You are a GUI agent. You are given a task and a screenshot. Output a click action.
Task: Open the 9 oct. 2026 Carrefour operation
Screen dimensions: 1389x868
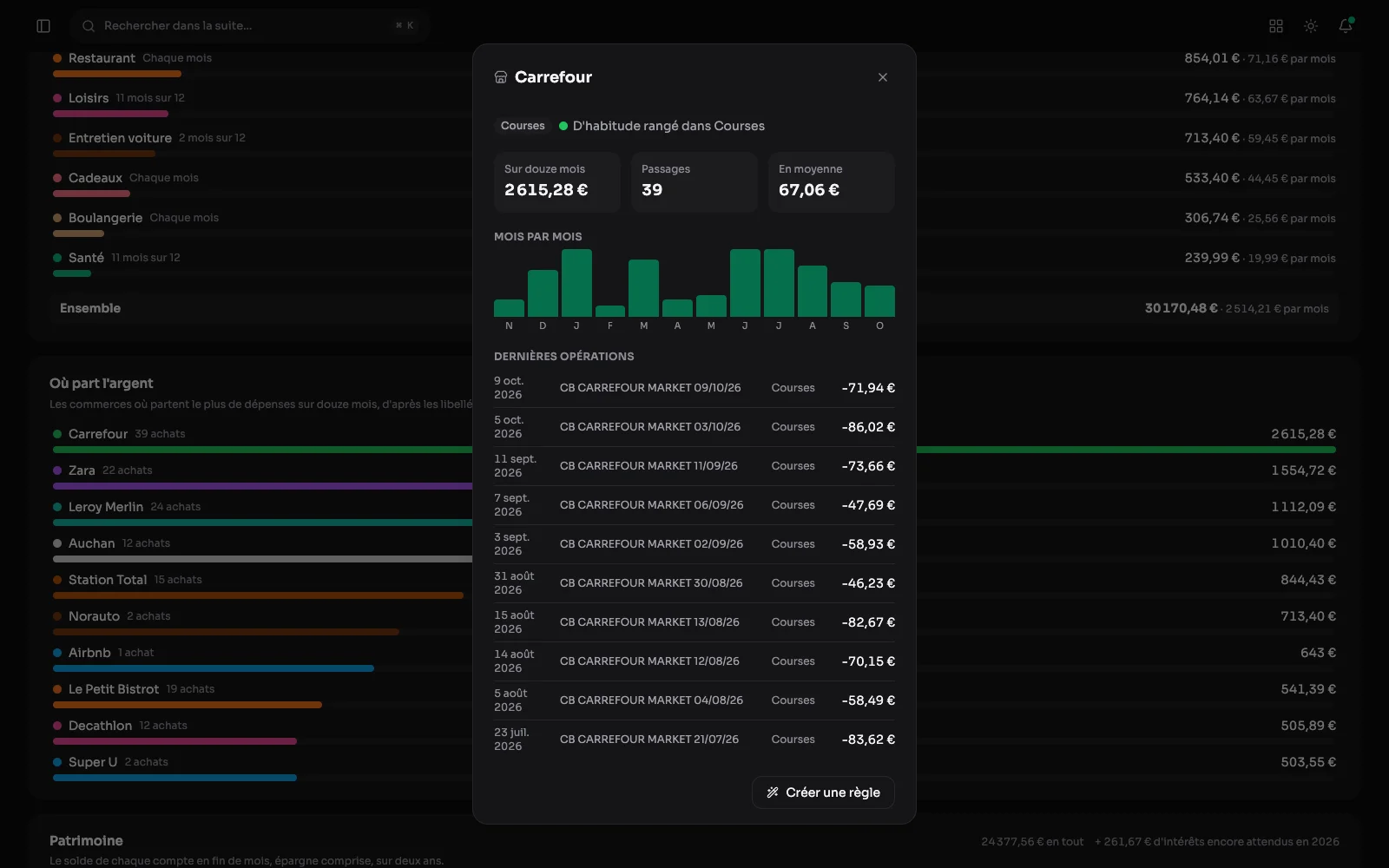pos(694,388)
